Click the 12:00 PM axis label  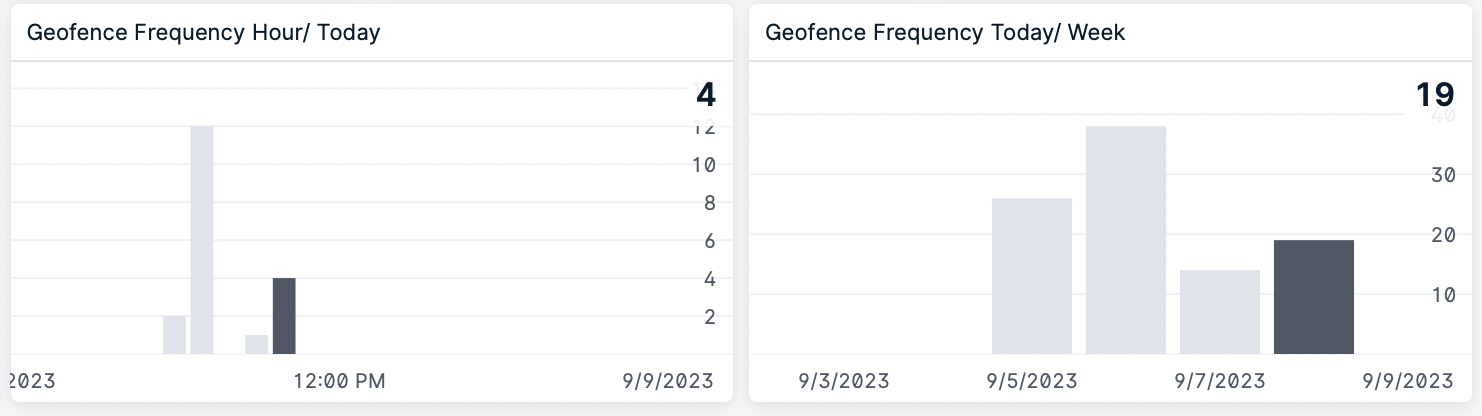click(x=339, y=381)
